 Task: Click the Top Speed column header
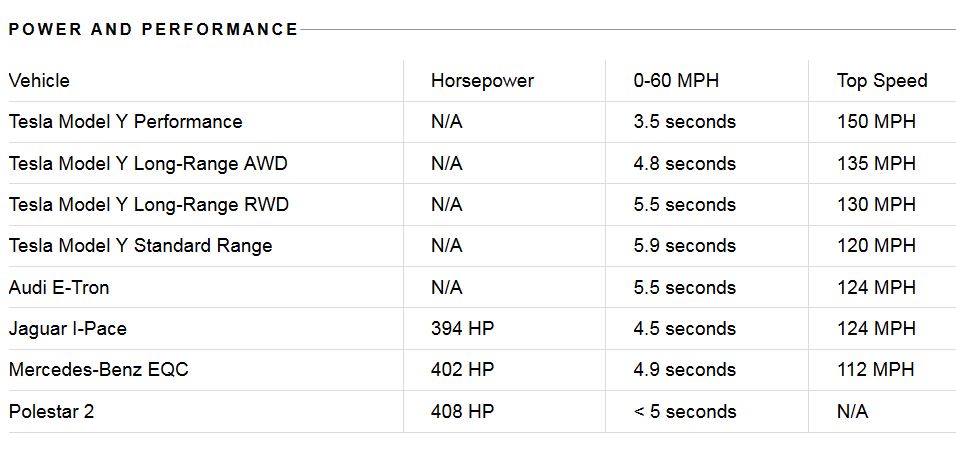pos(882,81)
